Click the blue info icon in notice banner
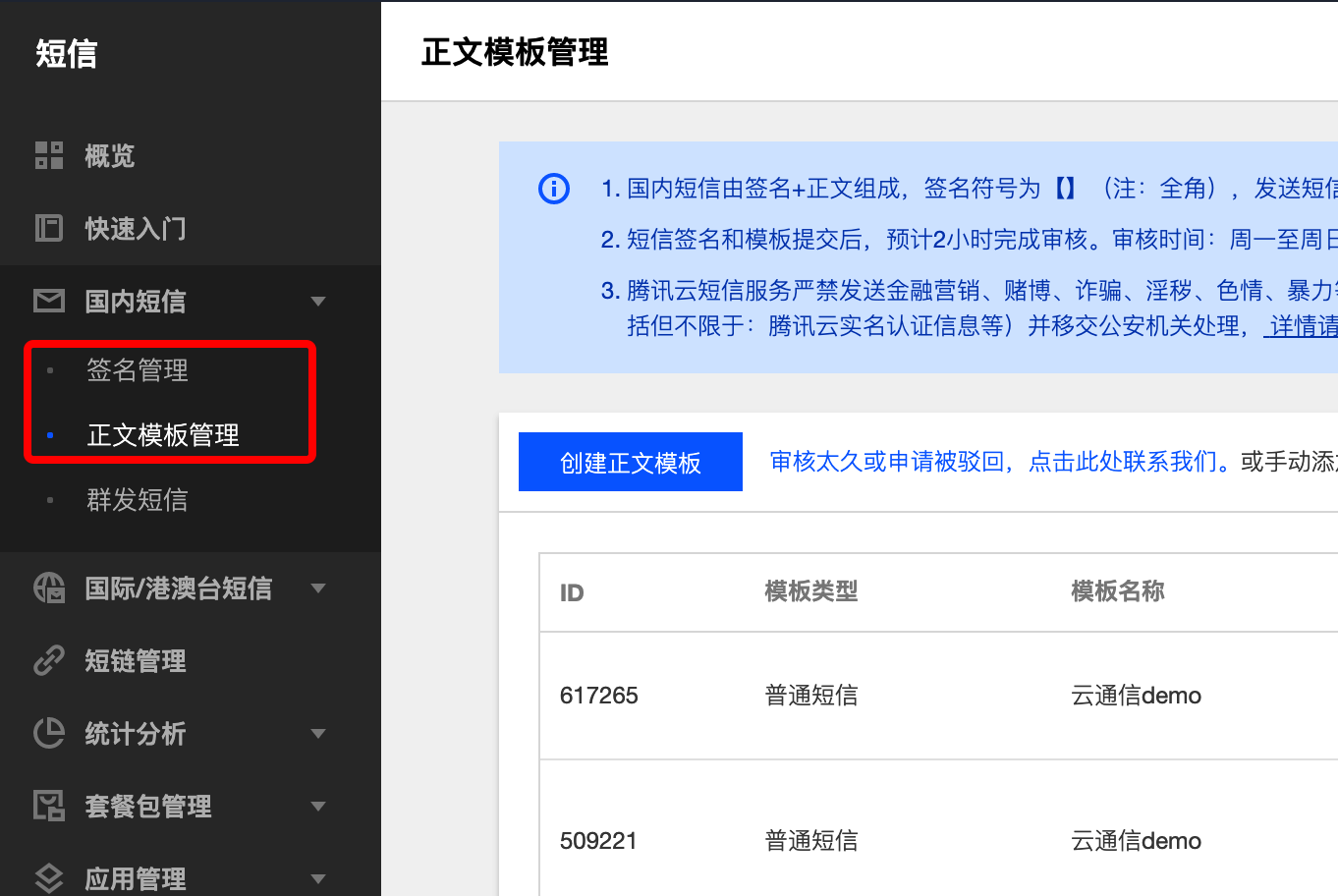1338x896 pixels. pyautogui.click(x=554, y=188)
